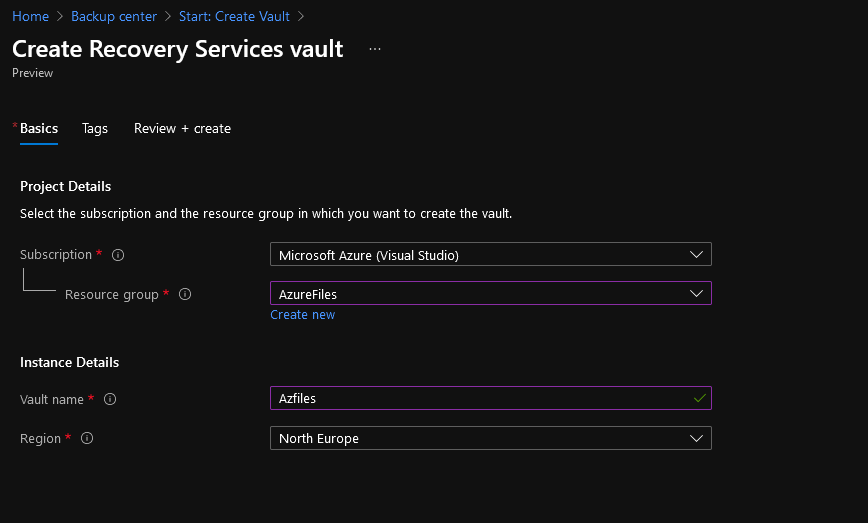The width and height of the screenshot is (868, 523).
Task: Click the info icon next to Region
Action: click(87, 439)
